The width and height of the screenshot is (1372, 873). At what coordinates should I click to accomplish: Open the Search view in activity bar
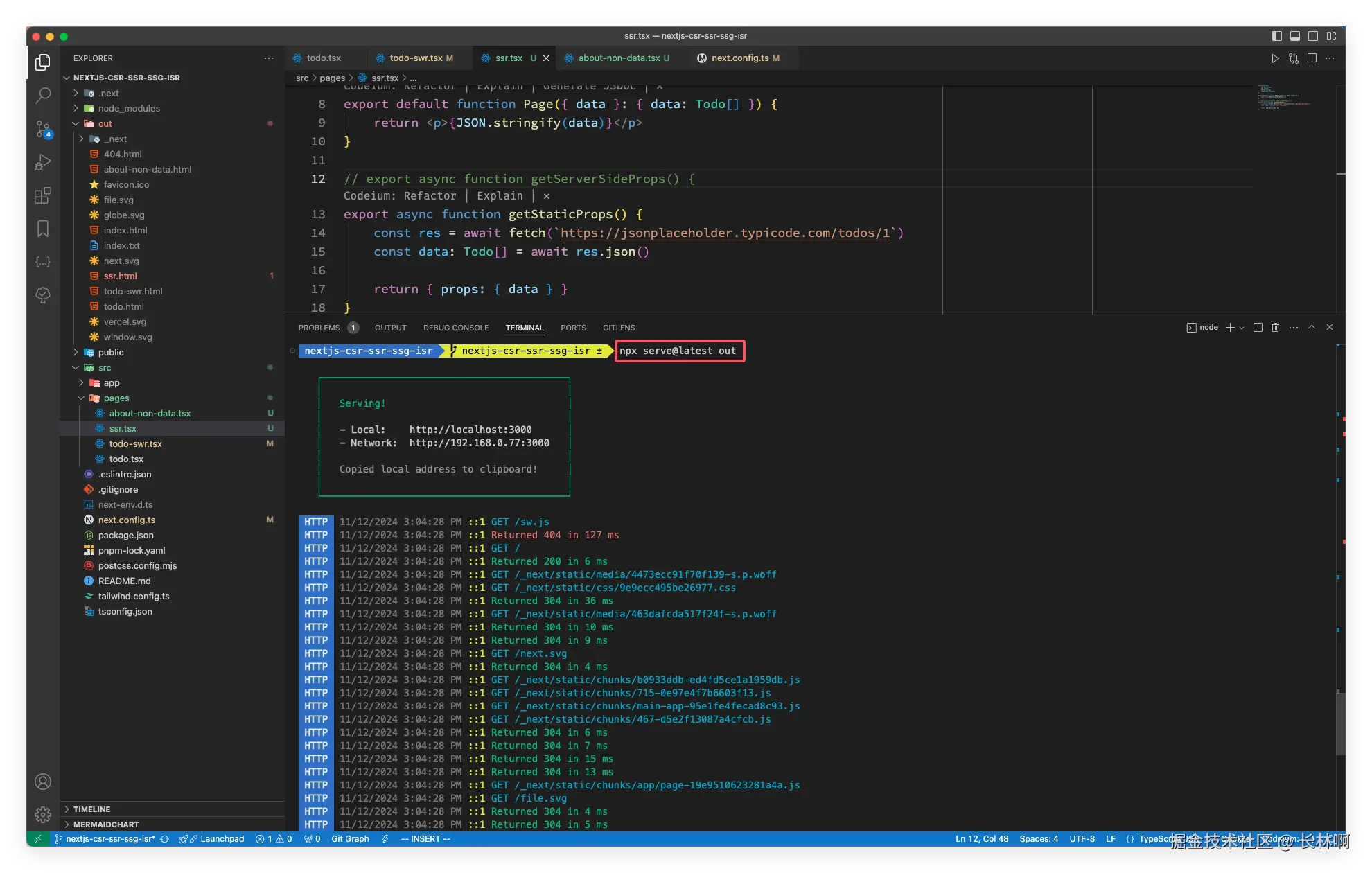point(43,95)
